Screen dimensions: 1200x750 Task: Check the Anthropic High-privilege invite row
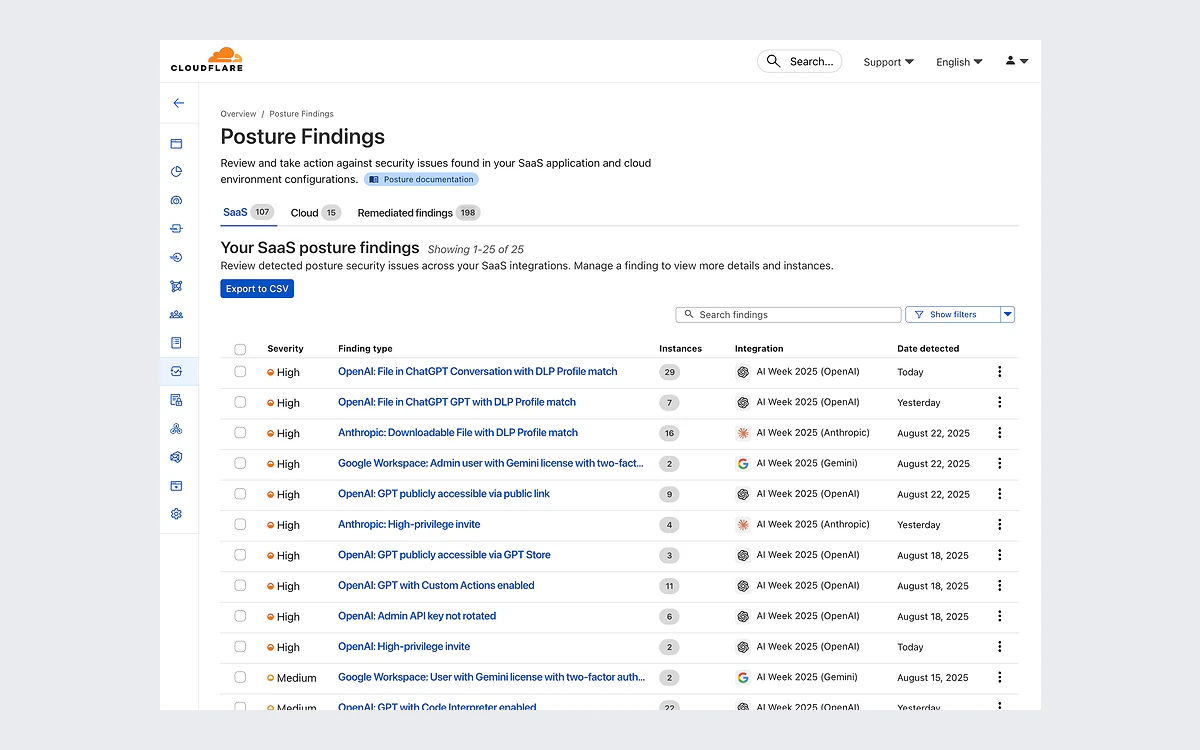click(240, 524)
